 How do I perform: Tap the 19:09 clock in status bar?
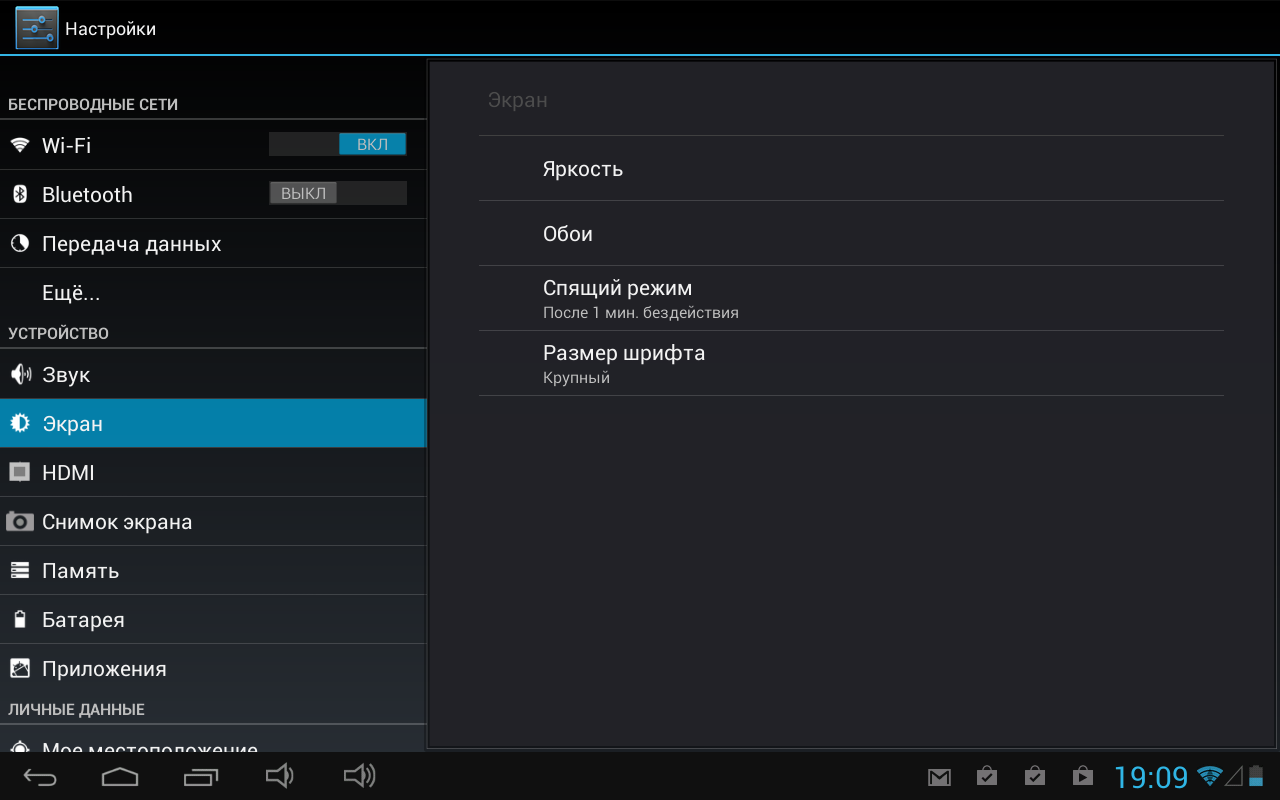click(x=1151, y=777)
